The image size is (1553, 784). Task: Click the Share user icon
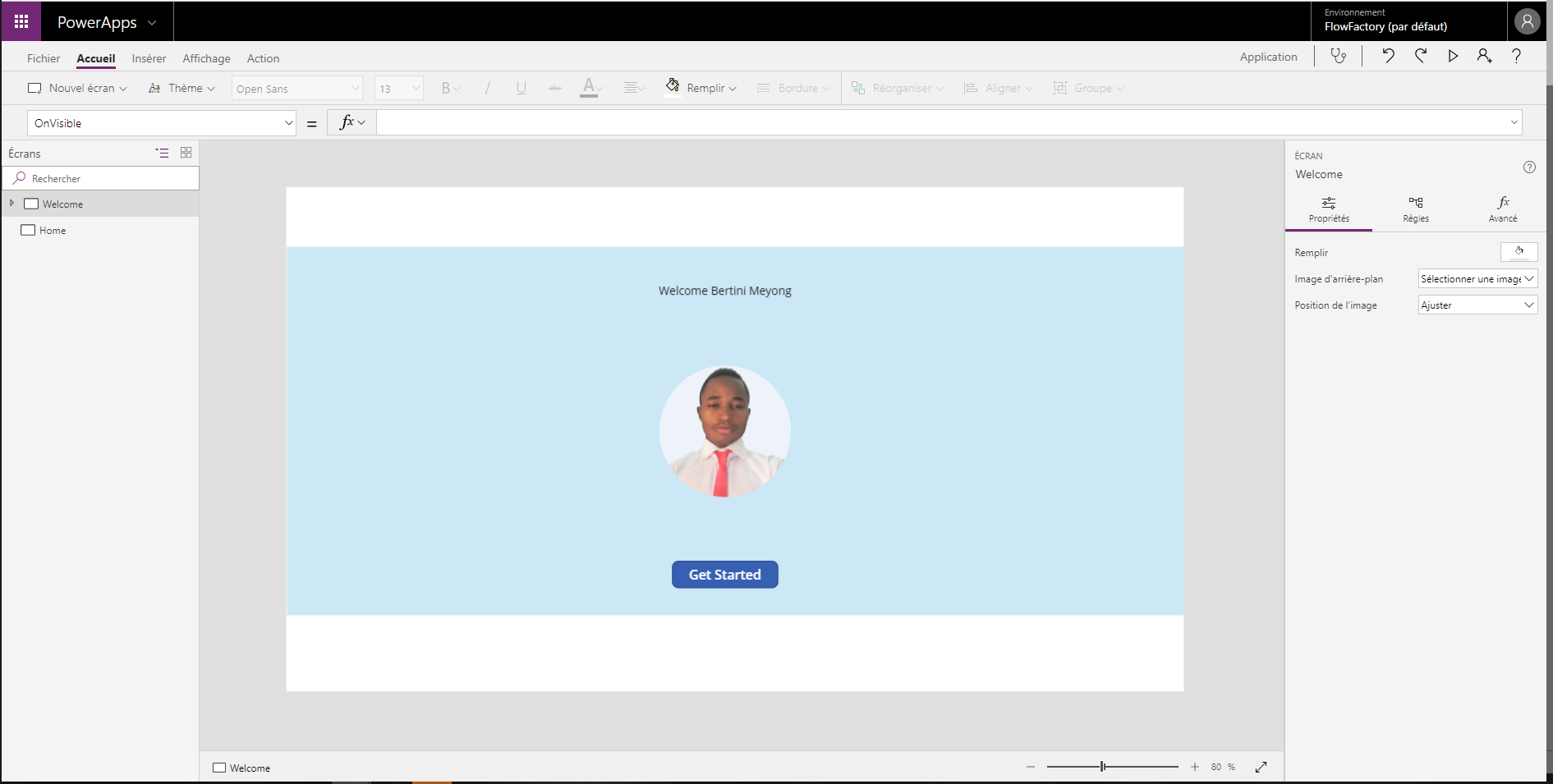click(1484, 56)
